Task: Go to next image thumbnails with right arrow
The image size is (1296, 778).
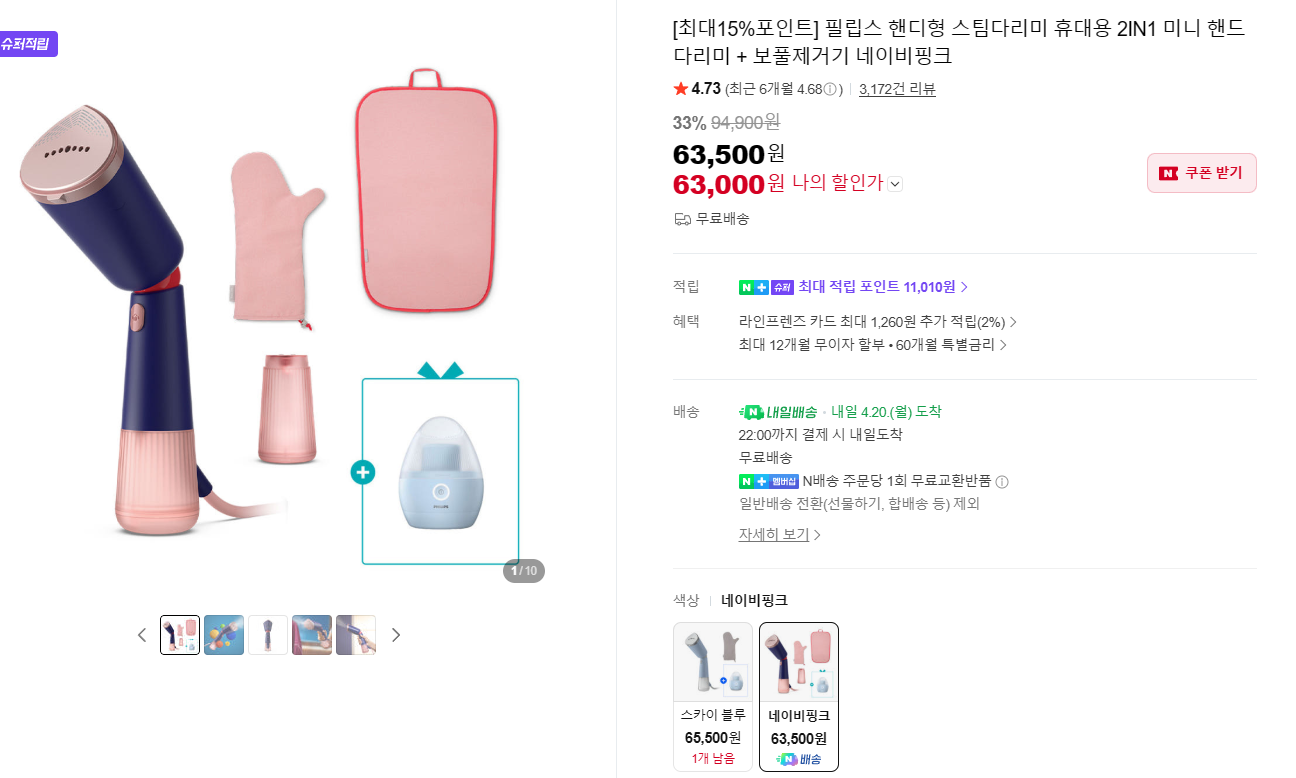Action: (396, 635)
